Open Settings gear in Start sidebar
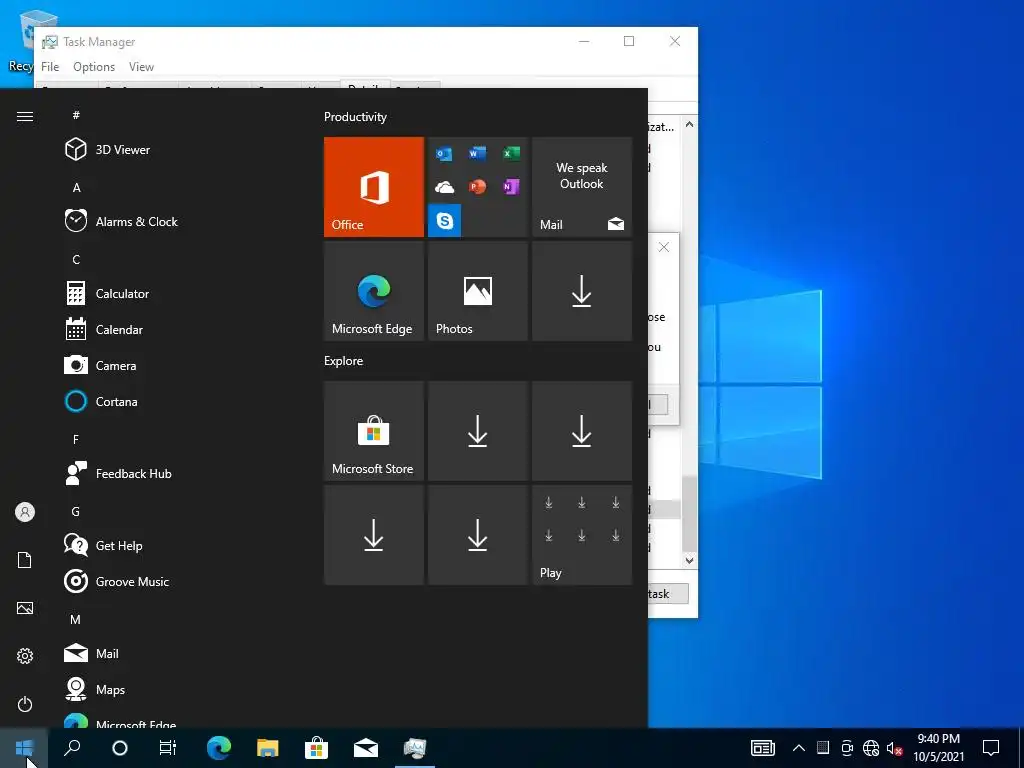 point(25,656)
